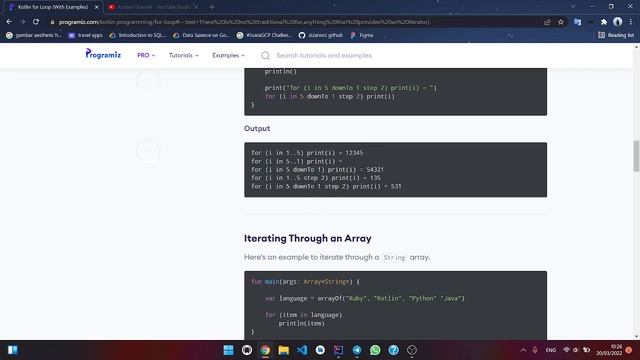Viewport: 640px width, 360px height.
Task: Click the Output label
Action: point(257,129)
